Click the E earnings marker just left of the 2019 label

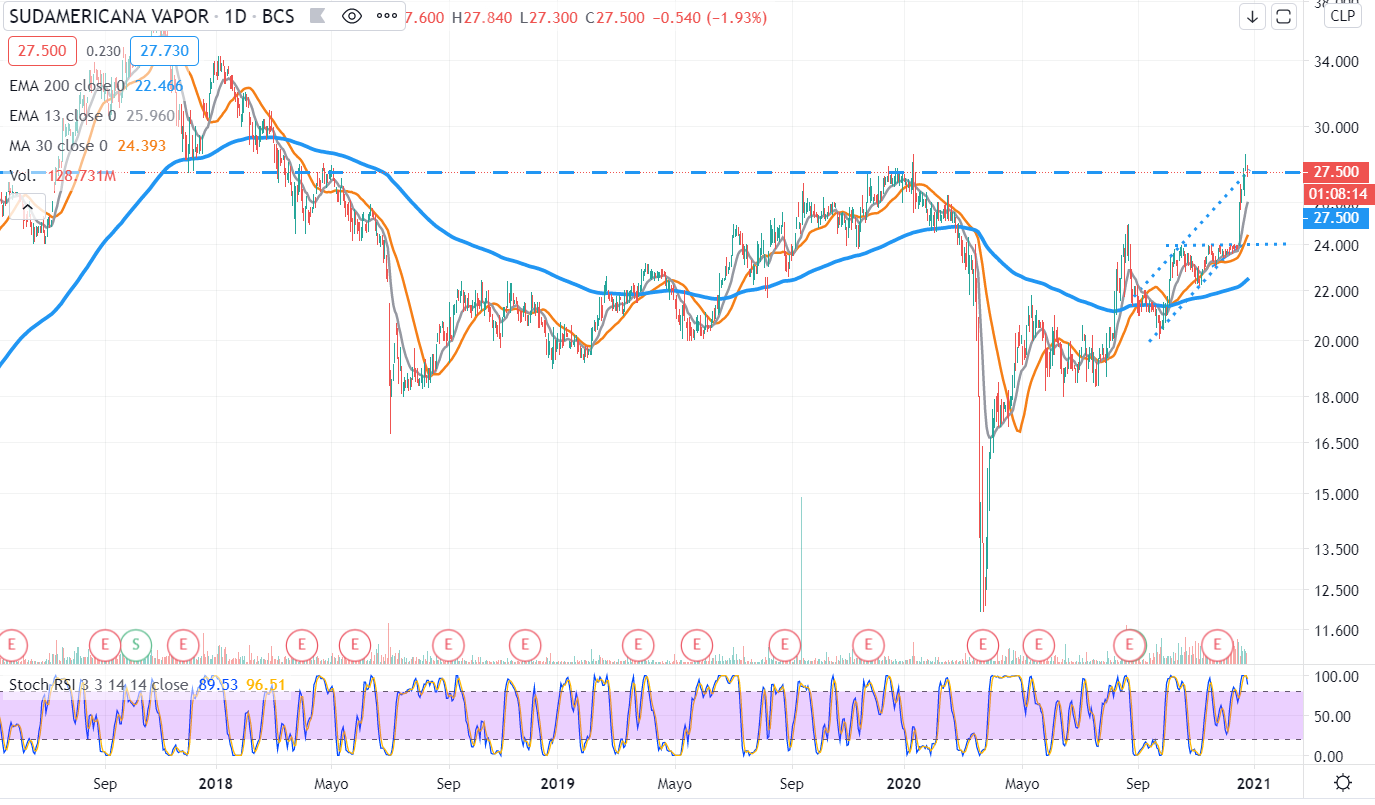pyautogui.click(x=524, y=644)
